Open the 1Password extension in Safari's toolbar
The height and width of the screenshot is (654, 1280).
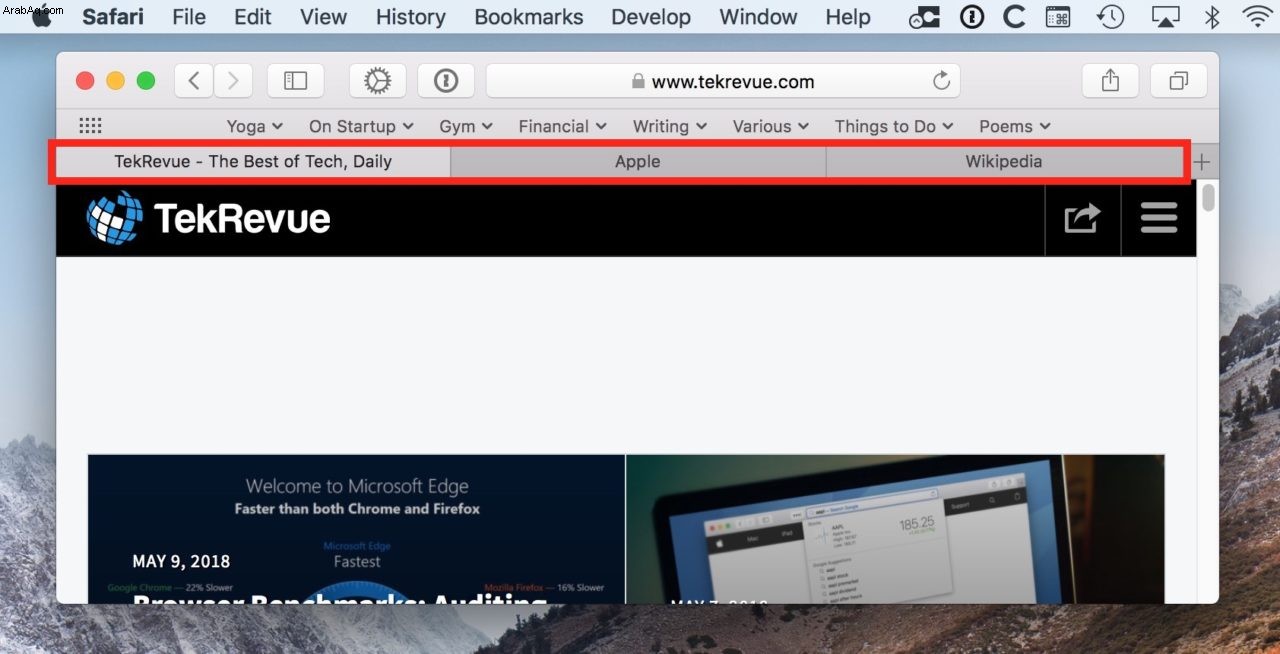pos(446,81)
